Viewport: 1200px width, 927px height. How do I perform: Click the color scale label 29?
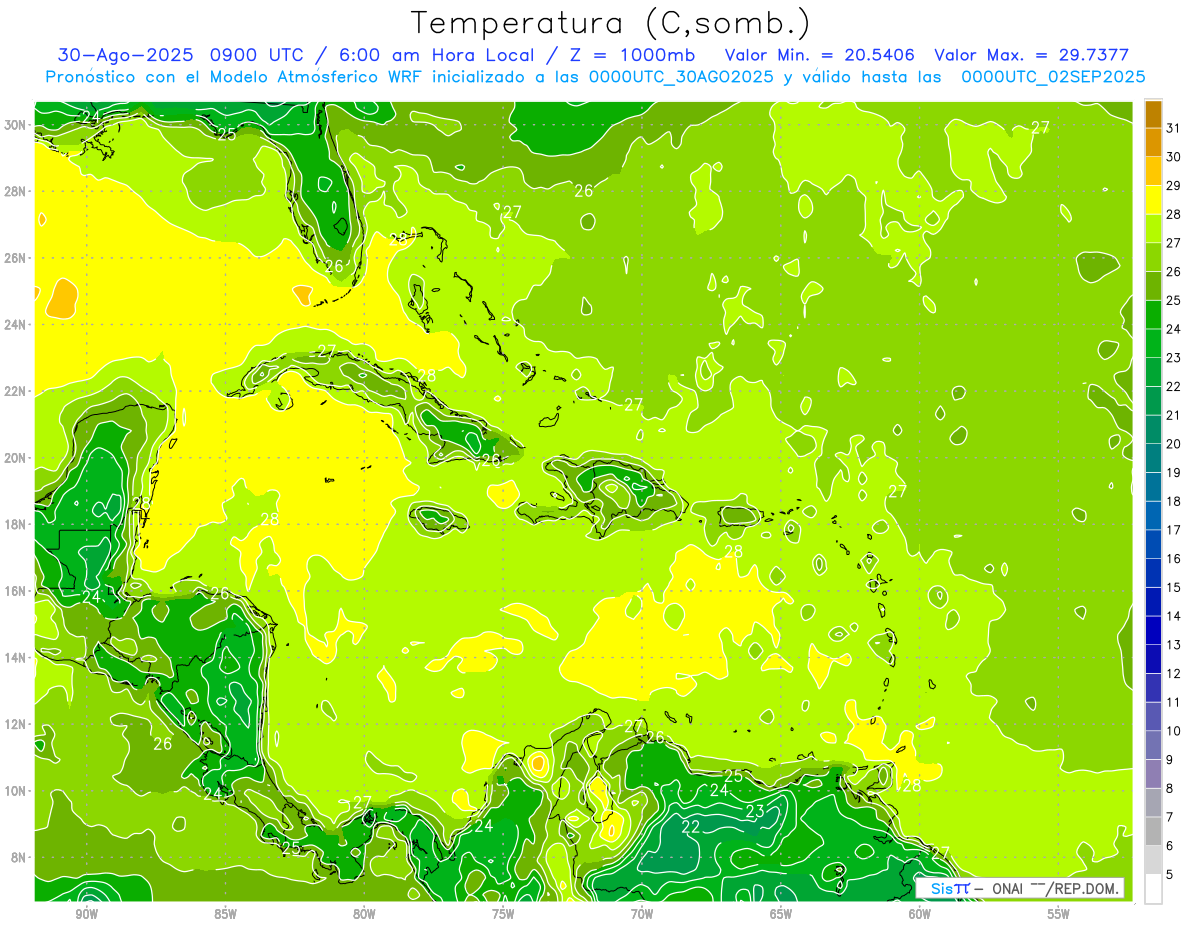point(1174,185)
